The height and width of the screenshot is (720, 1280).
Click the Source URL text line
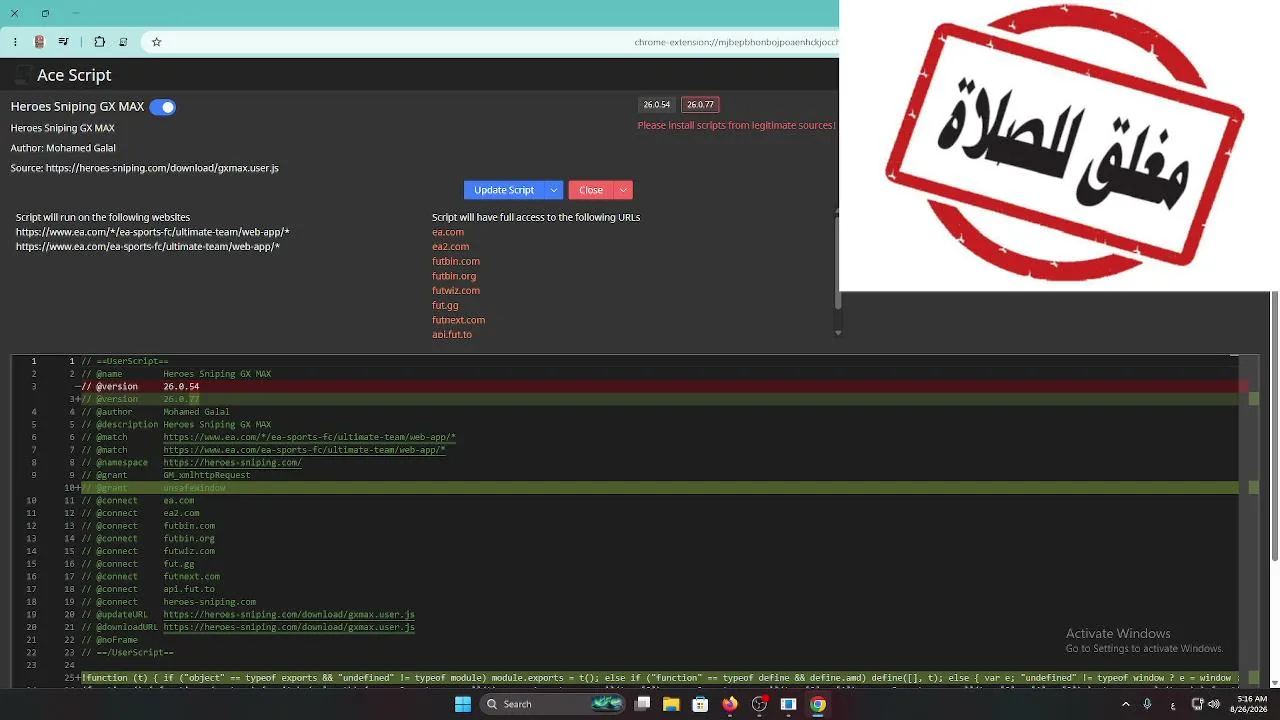click(x=145, y=168)
